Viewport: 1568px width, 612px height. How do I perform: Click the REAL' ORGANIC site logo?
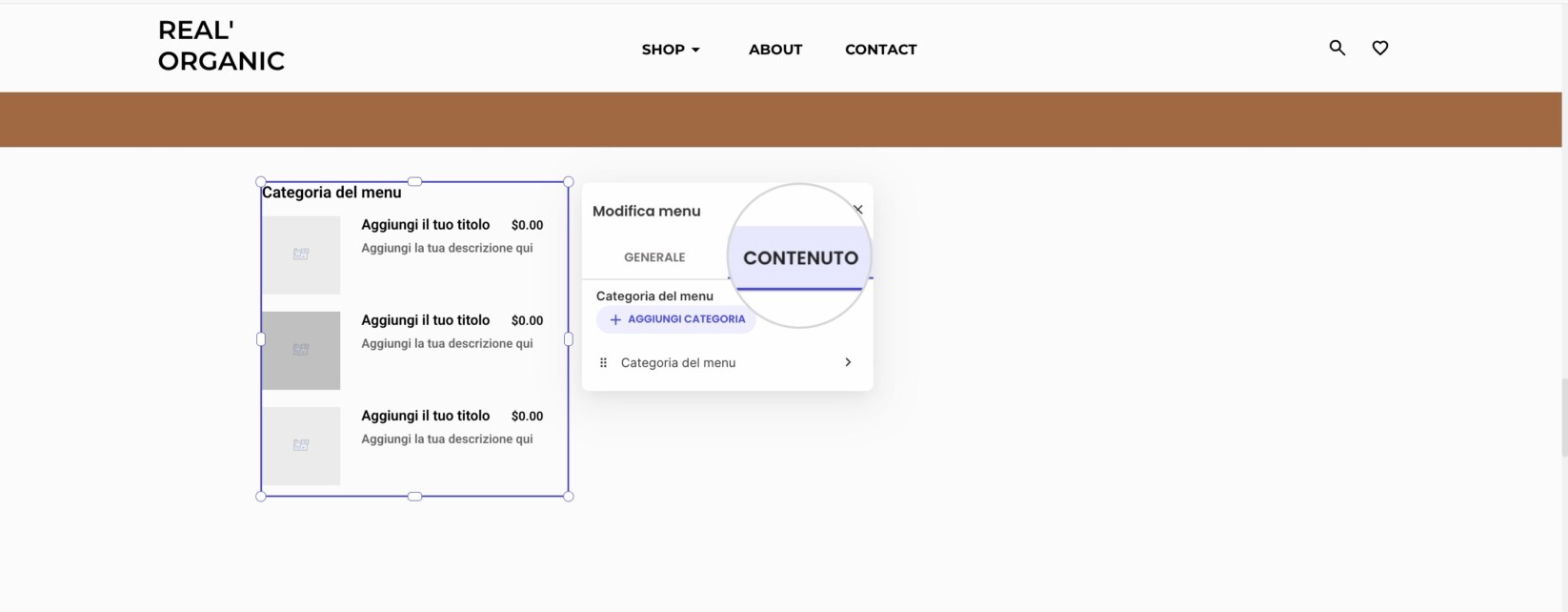click(x=221, y=46)
